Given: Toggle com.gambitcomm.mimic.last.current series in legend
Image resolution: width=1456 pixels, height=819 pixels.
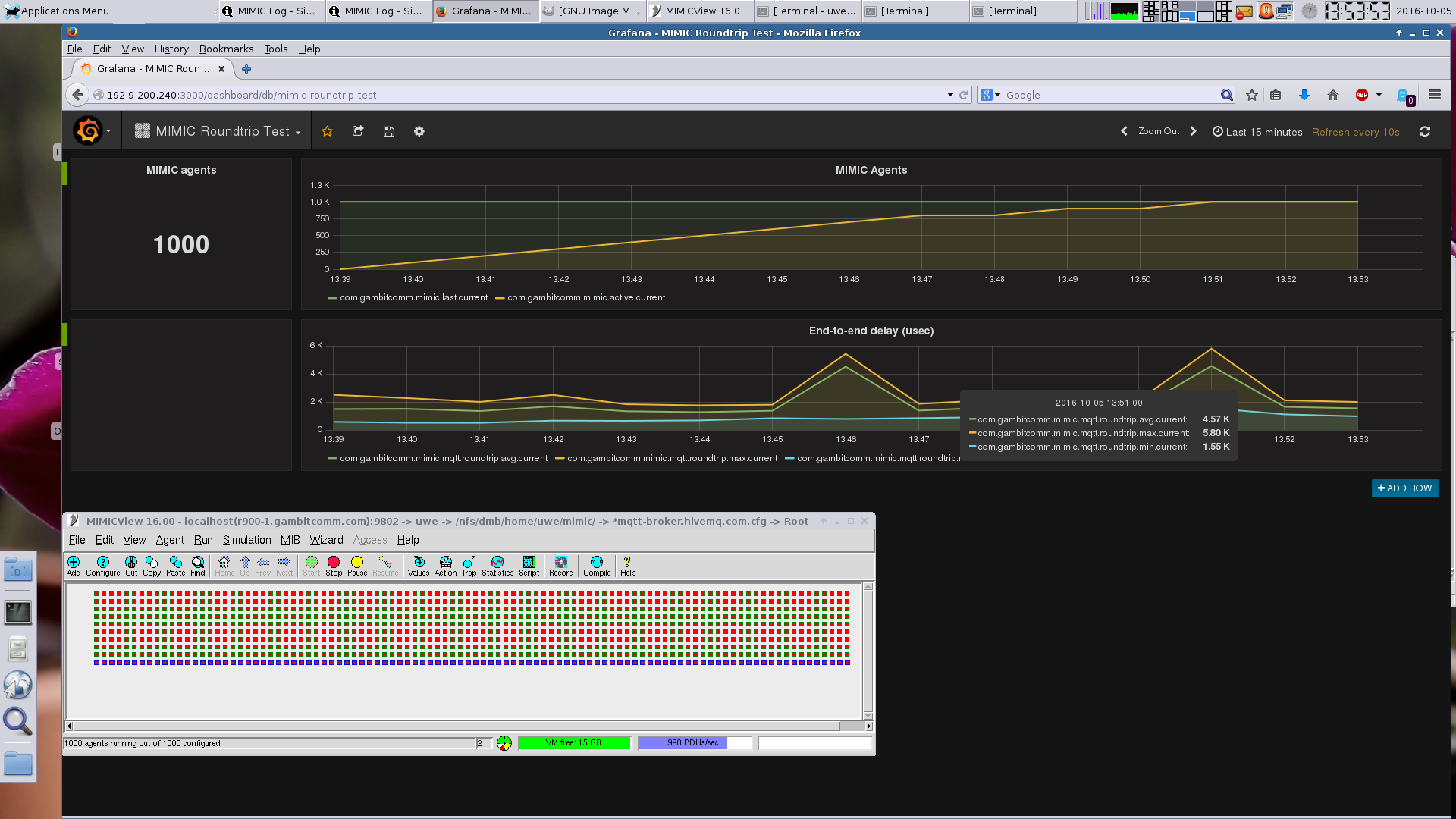Looking at the screenshot, I should tap(407, 297).
